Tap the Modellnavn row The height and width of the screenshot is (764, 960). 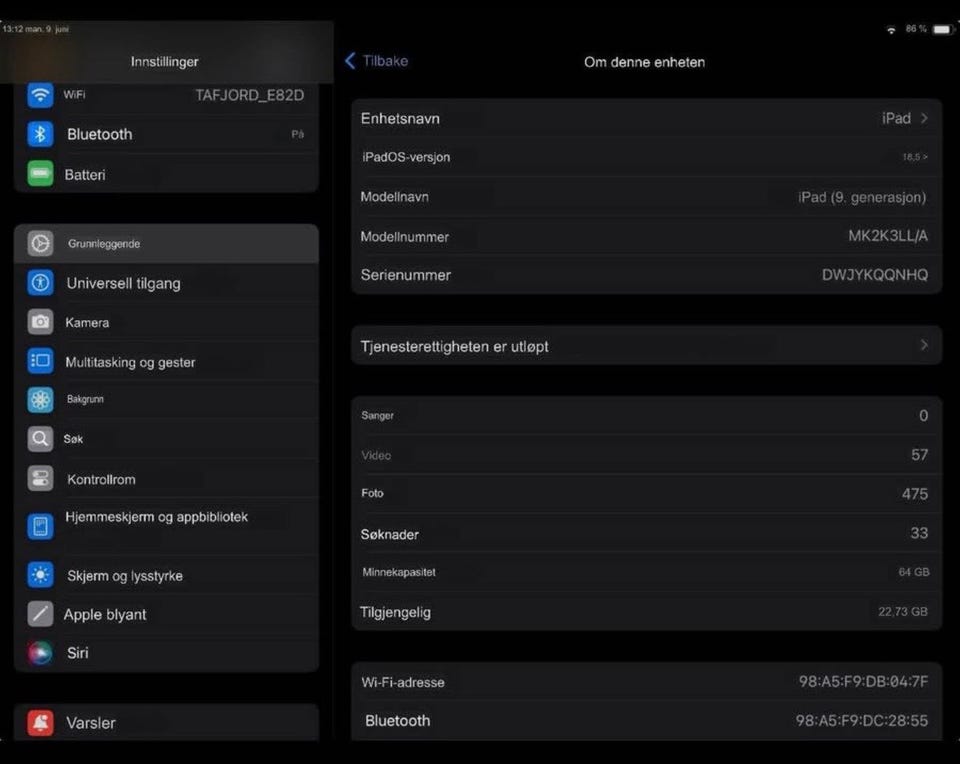[x=647, y=197]
